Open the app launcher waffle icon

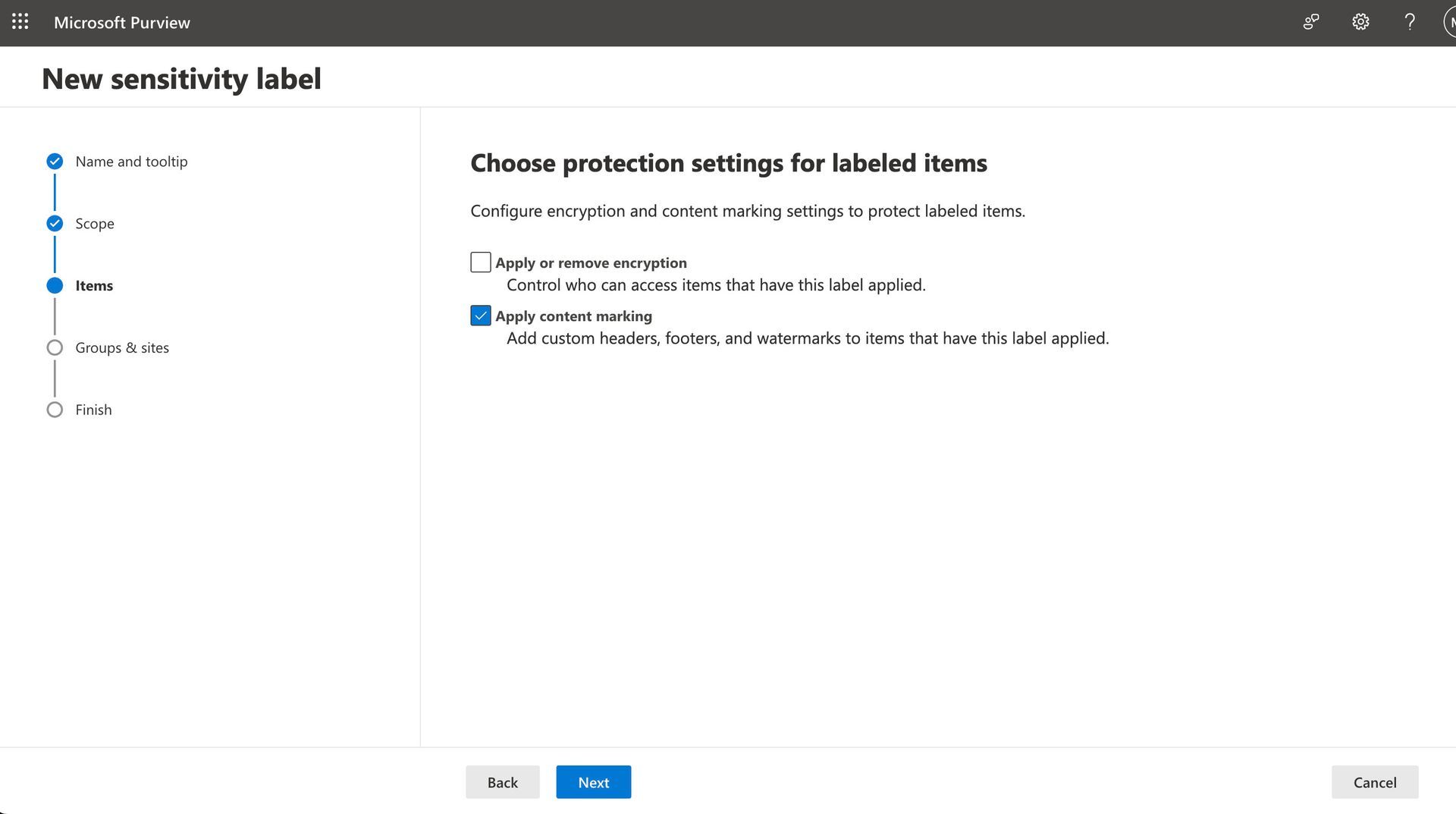coord(20,22)
